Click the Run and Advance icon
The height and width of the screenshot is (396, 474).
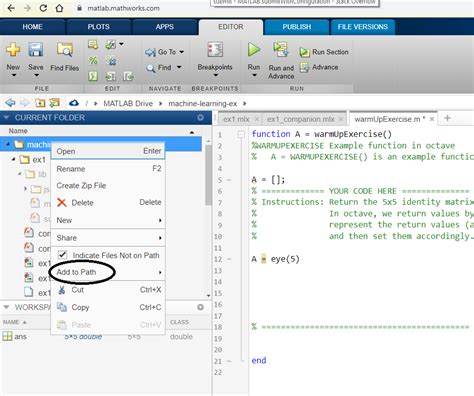[x=281, y=49]
